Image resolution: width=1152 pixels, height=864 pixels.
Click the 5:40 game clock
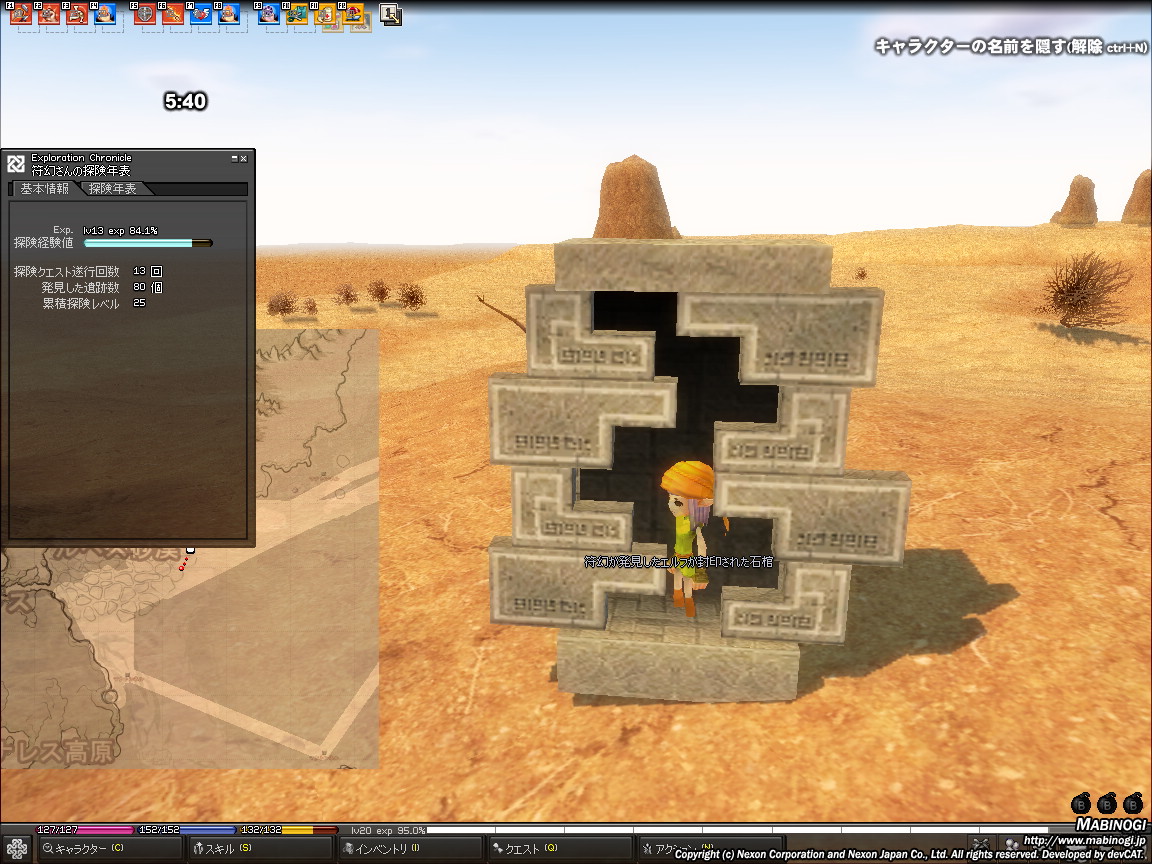(x=185, y=101)
